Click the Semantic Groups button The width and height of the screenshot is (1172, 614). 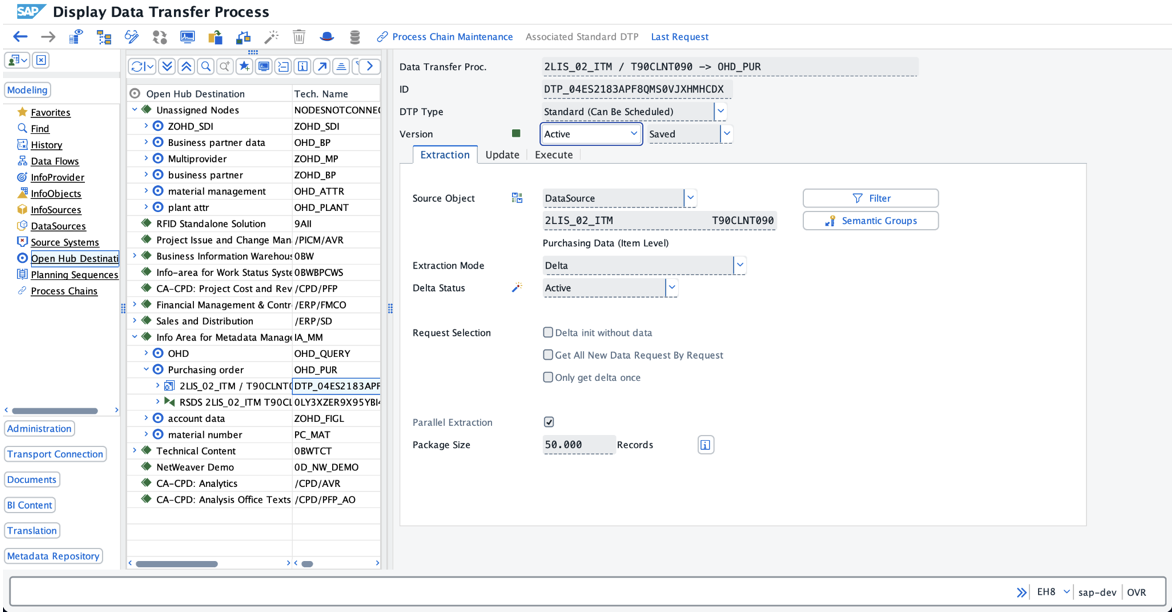[x=871, y=221]
